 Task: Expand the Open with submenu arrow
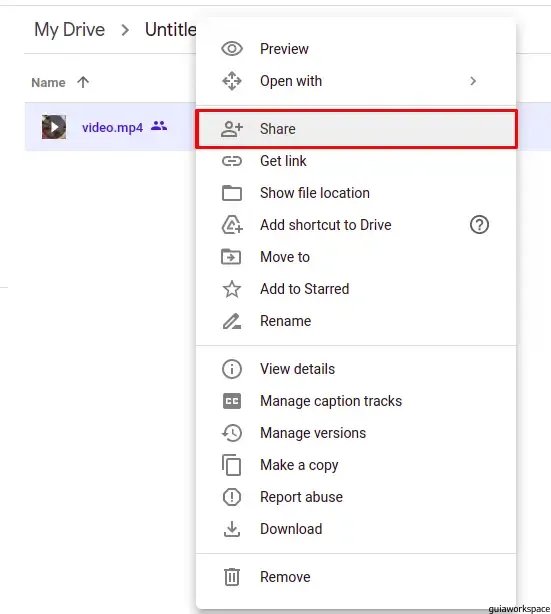click(473, 81)
